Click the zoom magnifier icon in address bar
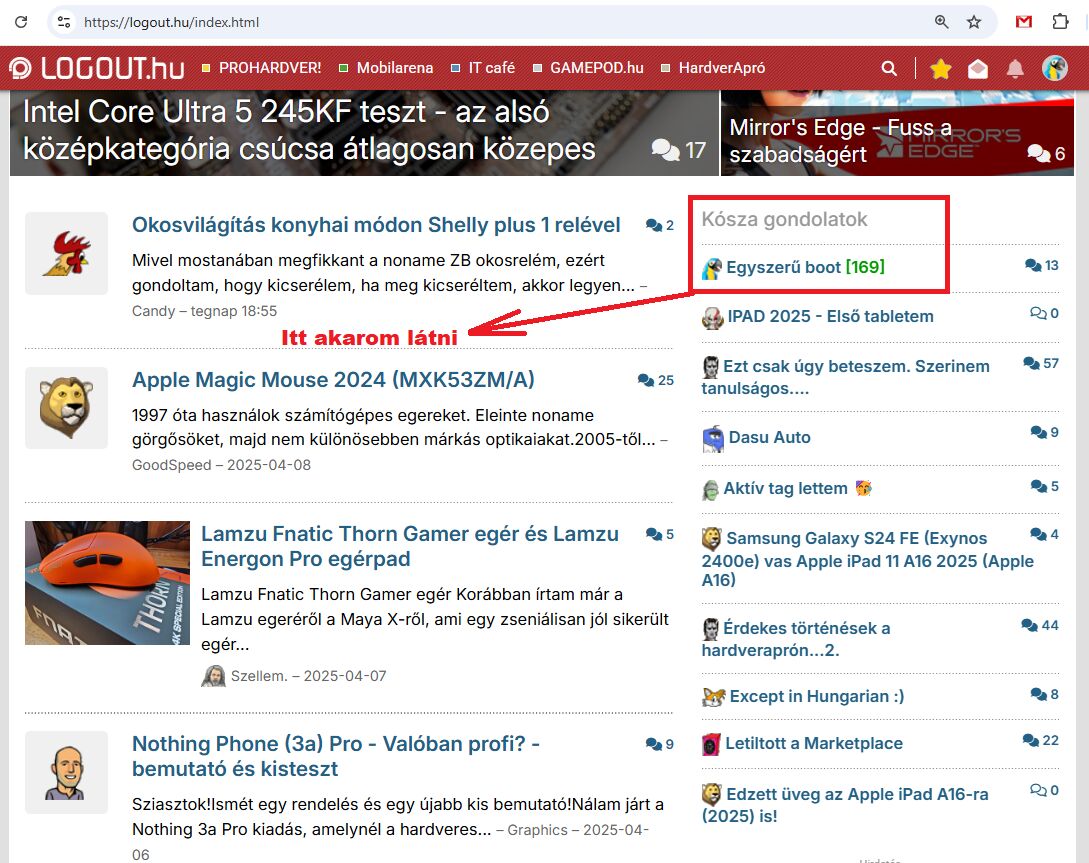This screenshot has height=863, width=1089. [x=941, y=22]
